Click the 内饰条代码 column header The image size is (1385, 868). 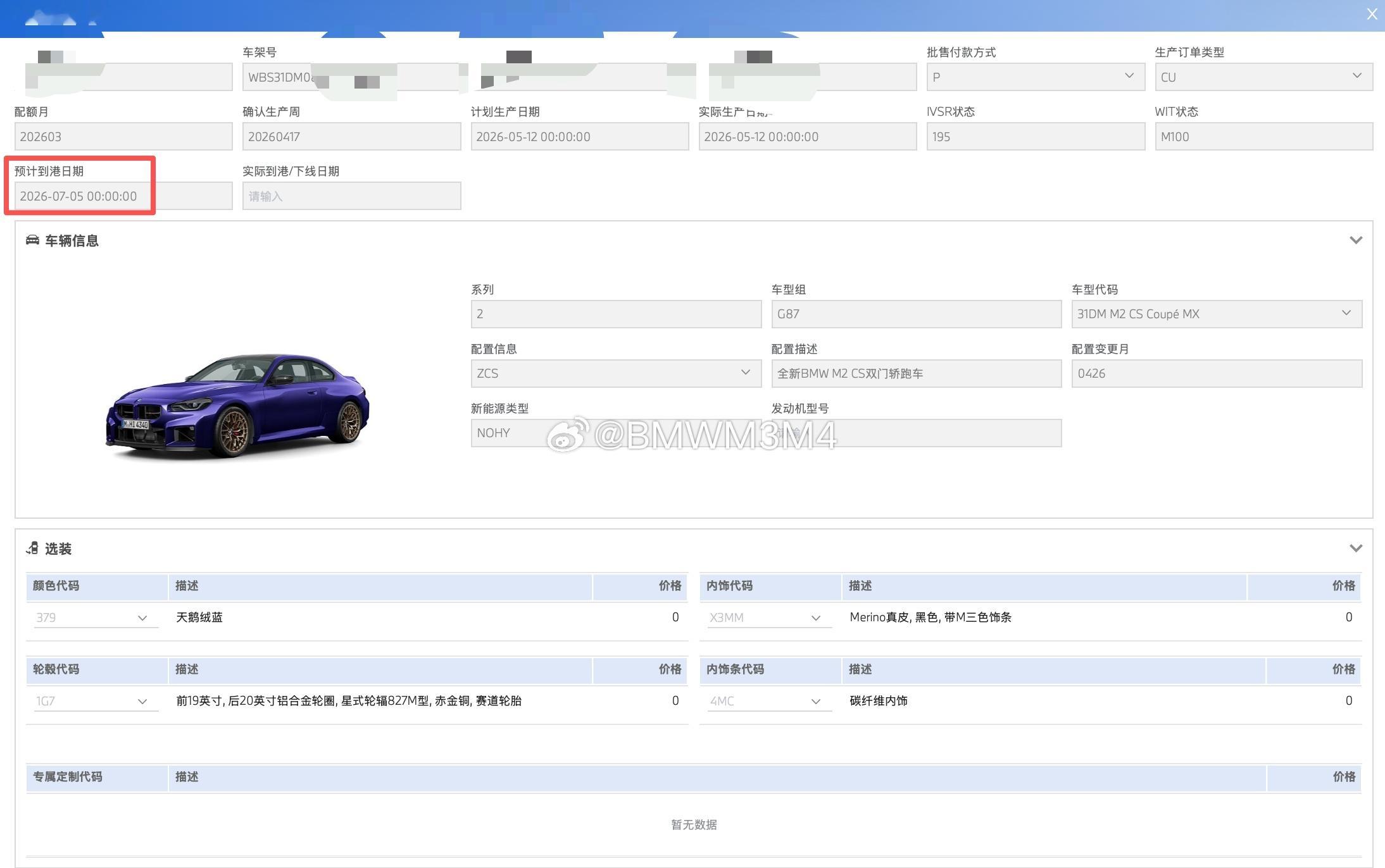coord(770,669)
